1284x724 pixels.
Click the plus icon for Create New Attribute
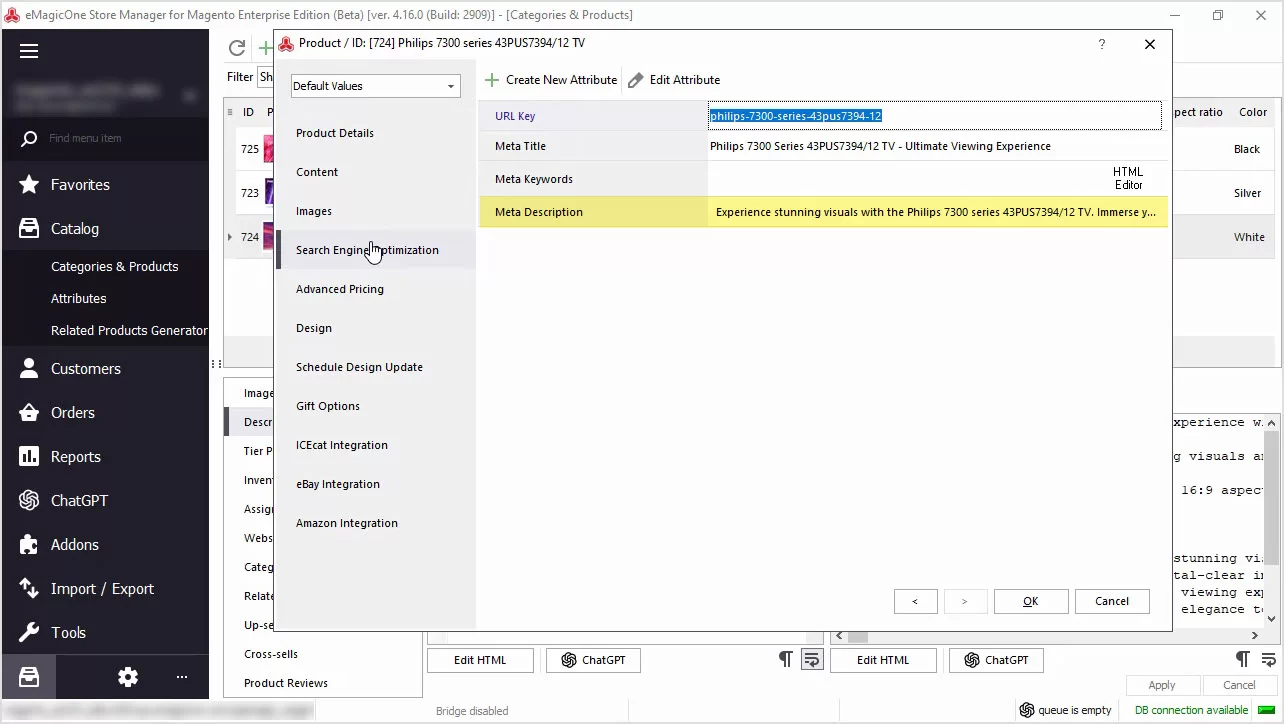pyautogui.click(x=491, y=80)
